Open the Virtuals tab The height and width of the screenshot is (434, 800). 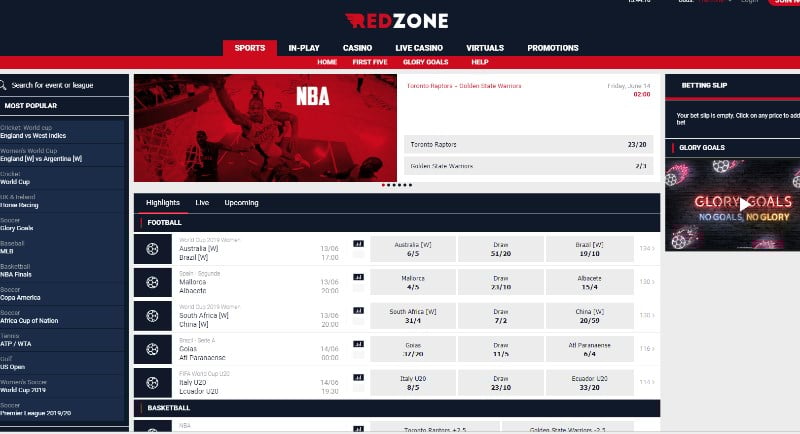click(x=485, y=48)
